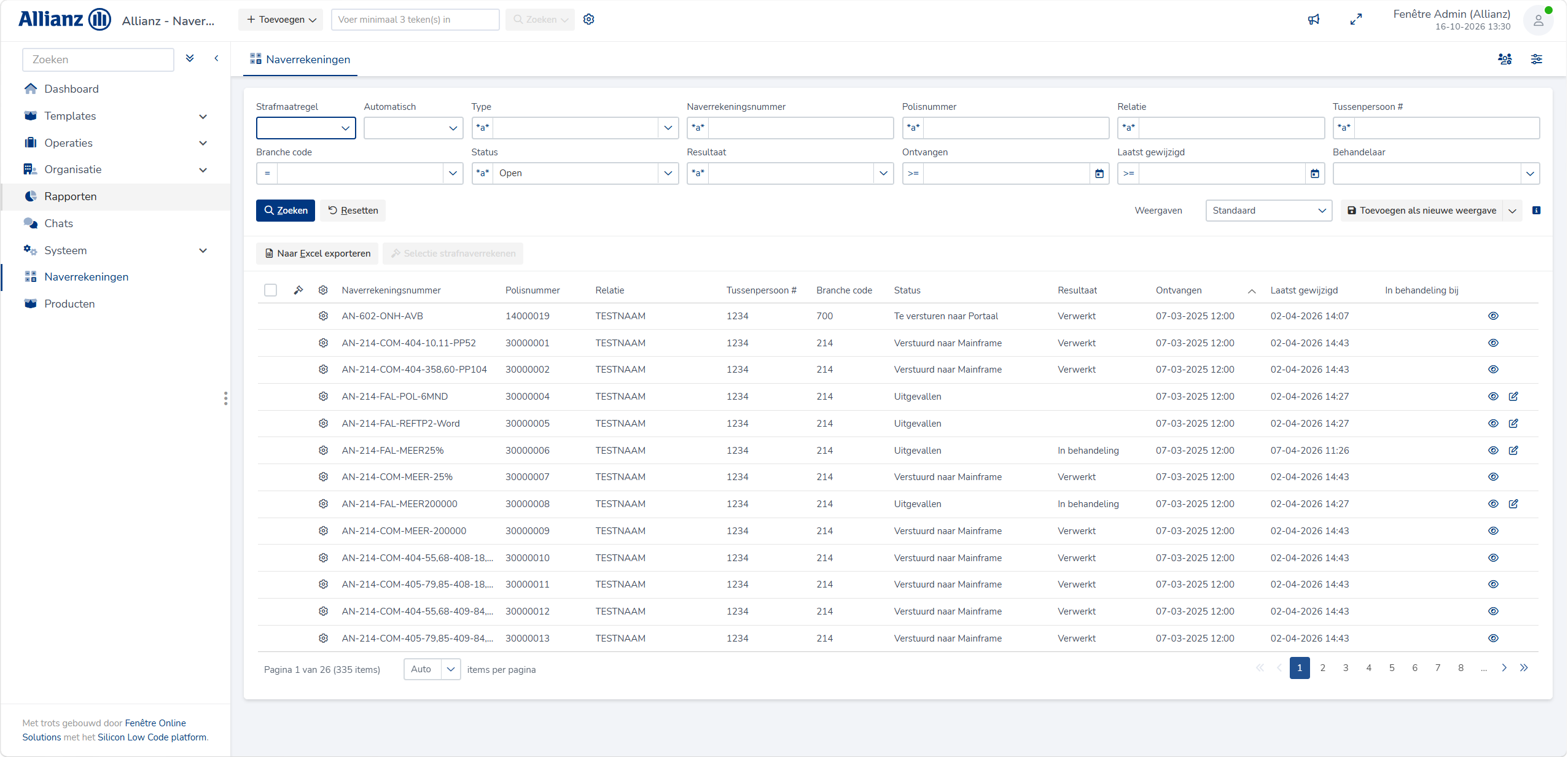
Task: Open the Automatisch dropdown
Action: 413,128
